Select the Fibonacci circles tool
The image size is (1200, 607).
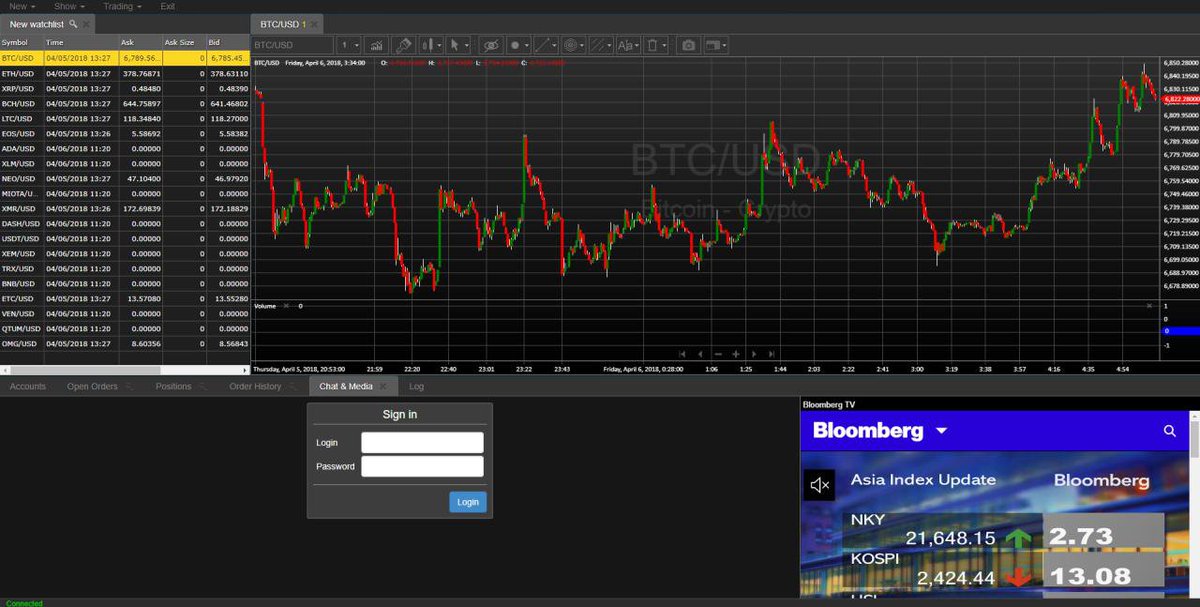[571, 45]
